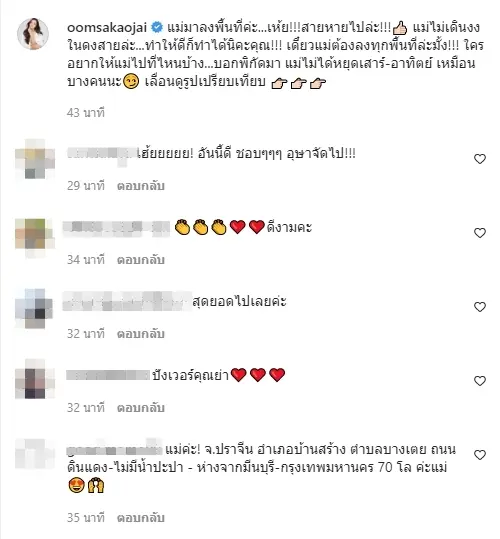
Task: Reply to the สุดยอดไปเลยค่ะ comment
Action: point(141,334)
